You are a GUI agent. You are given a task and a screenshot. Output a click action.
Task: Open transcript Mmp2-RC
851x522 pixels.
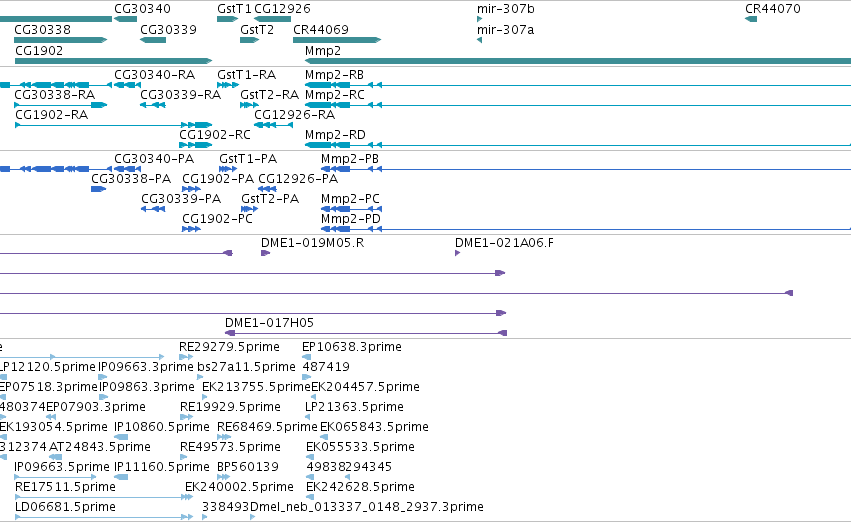[335, 94]
